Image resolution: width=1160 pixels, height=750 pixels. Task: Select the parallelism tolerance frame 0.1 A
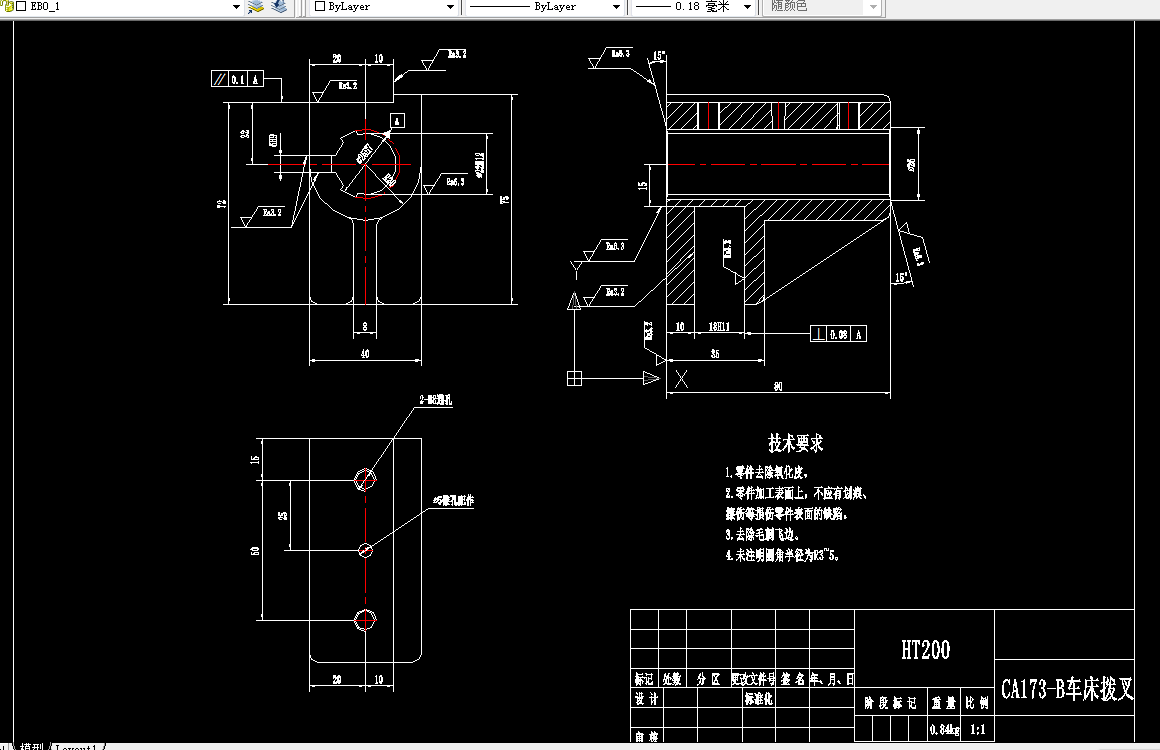(237, 79)
